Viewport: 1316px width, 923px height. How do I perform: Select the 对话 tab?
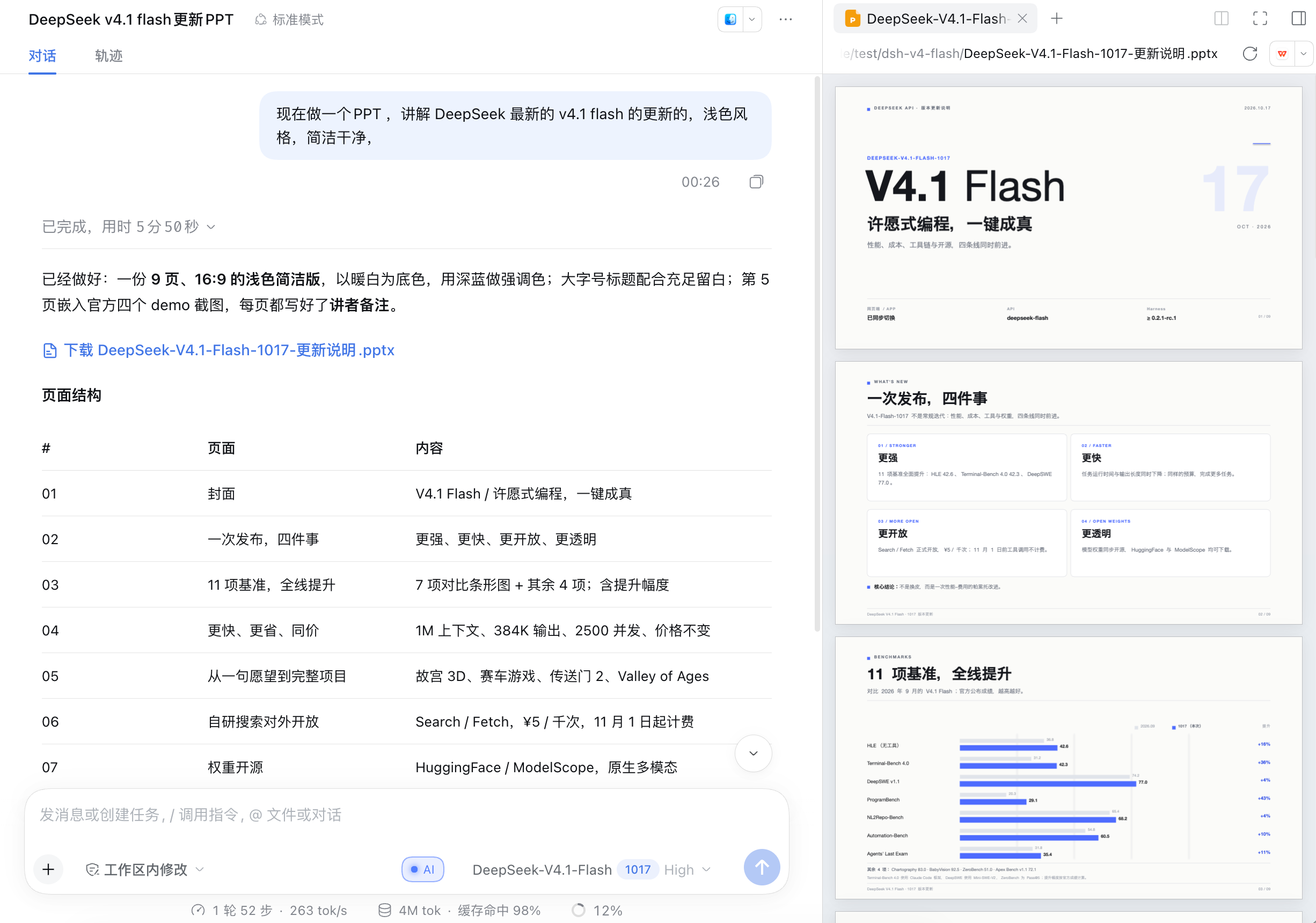(42, 56)
